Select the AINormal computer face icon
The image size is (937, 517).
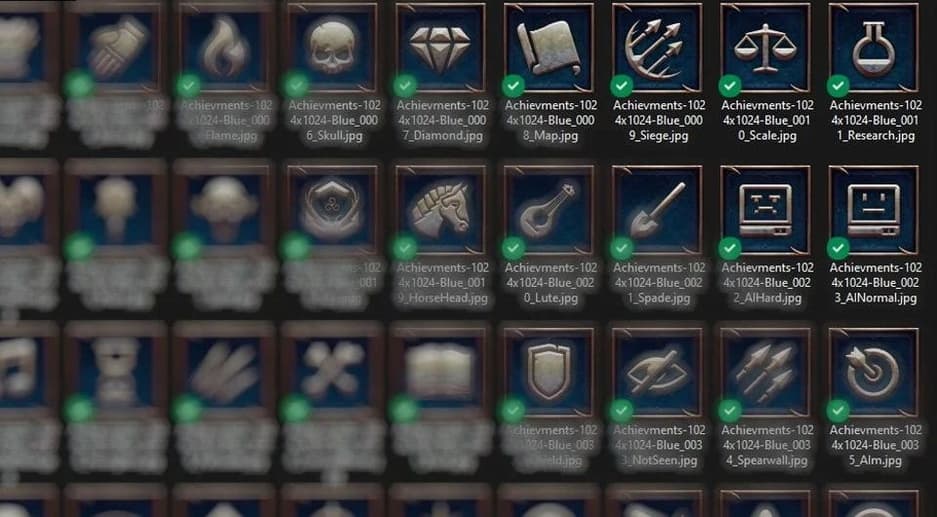click(x=874, y=210)
